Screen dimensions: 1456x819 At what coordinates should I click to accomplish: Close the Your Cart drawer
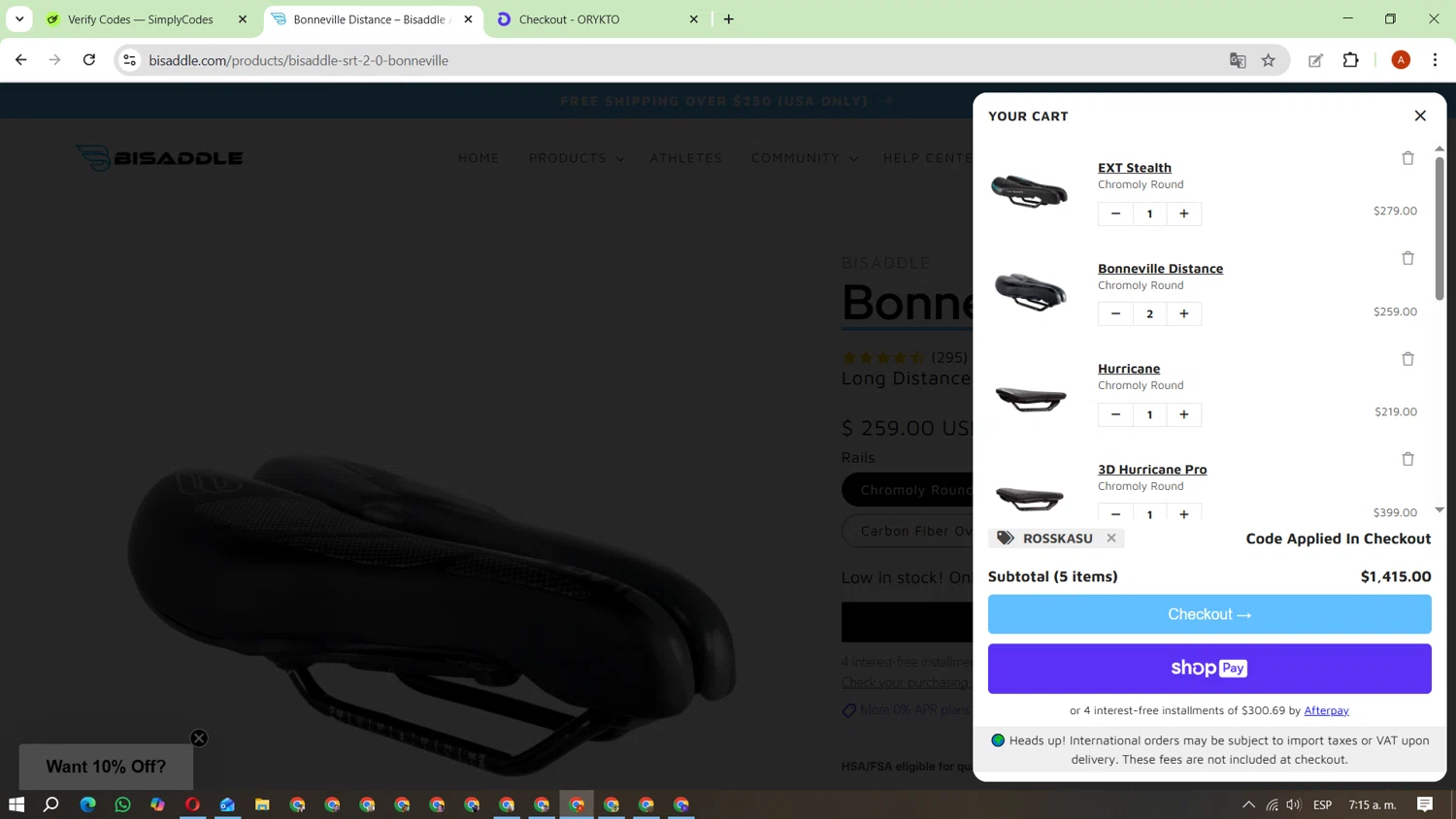pos(1420,115)
